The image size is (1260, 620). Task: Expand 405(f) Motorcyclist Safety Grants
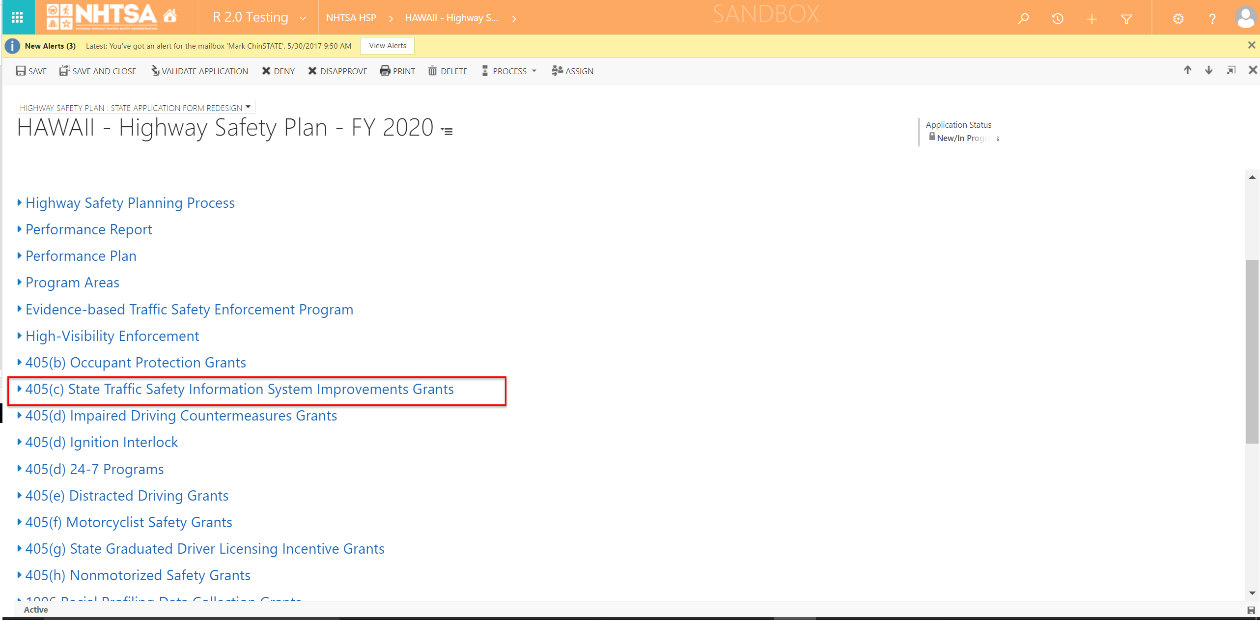pyautogui.click(x=124, y=522)
